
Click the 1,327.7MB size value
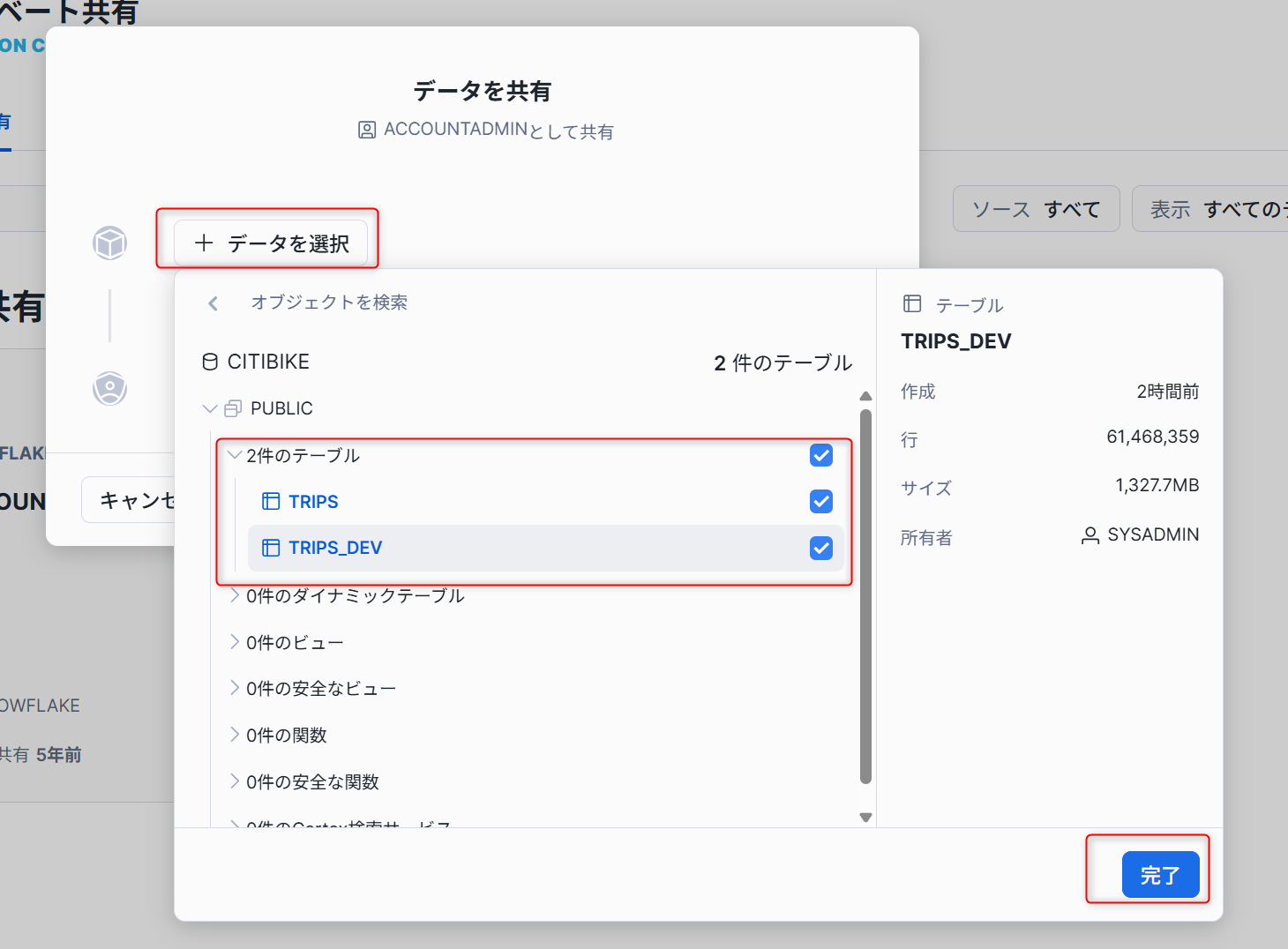[1157, 485]
